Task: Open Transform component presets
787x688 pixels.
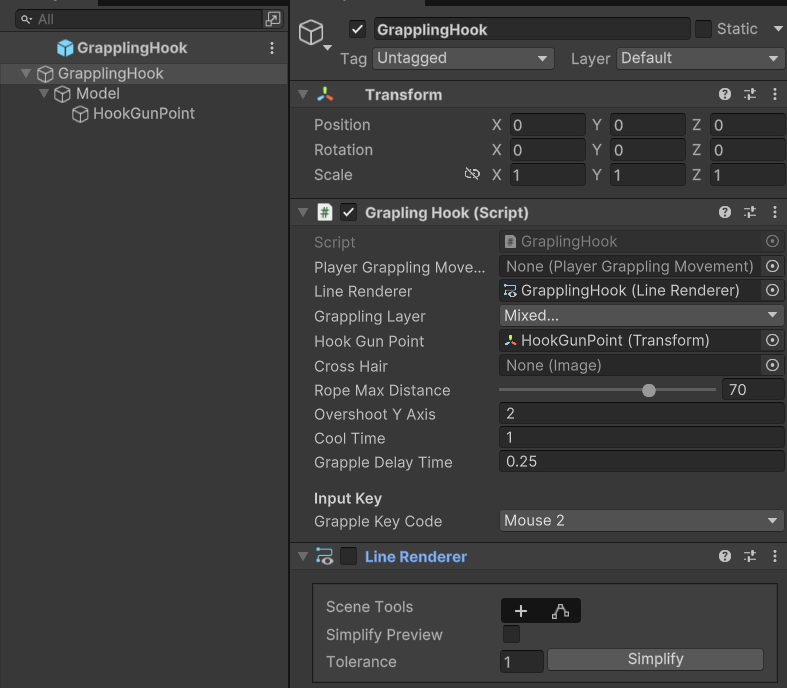Action: (x=750, y=94)
